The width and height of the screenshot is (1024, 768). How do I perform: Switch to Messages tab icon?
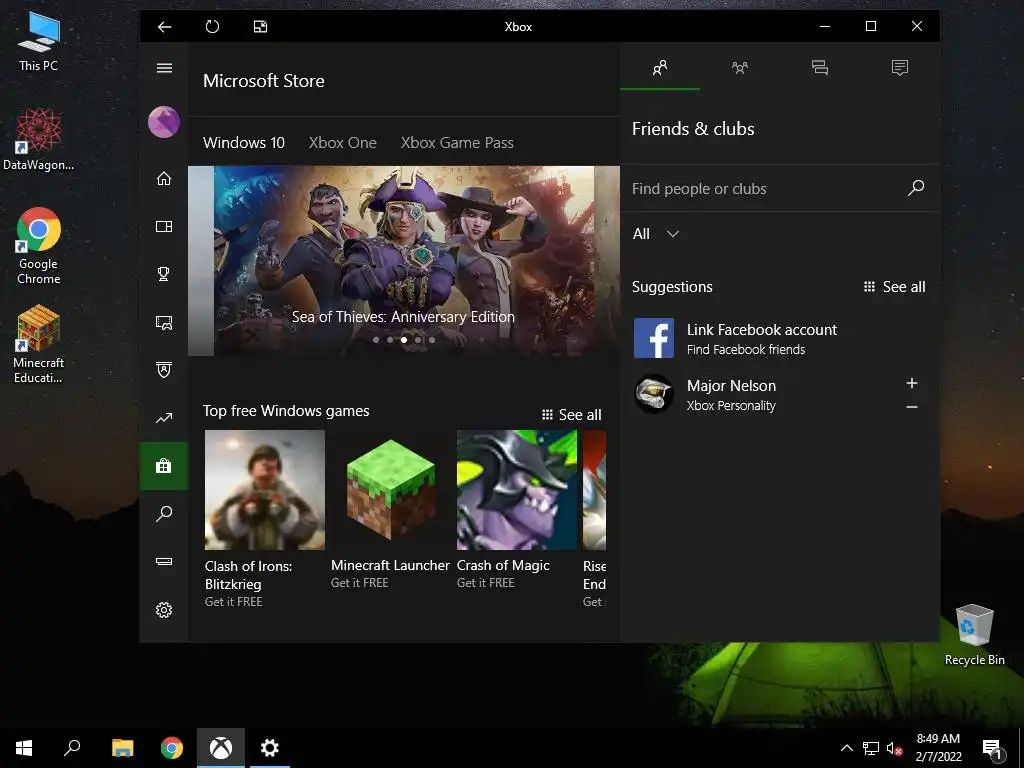[x=820, y=67]
